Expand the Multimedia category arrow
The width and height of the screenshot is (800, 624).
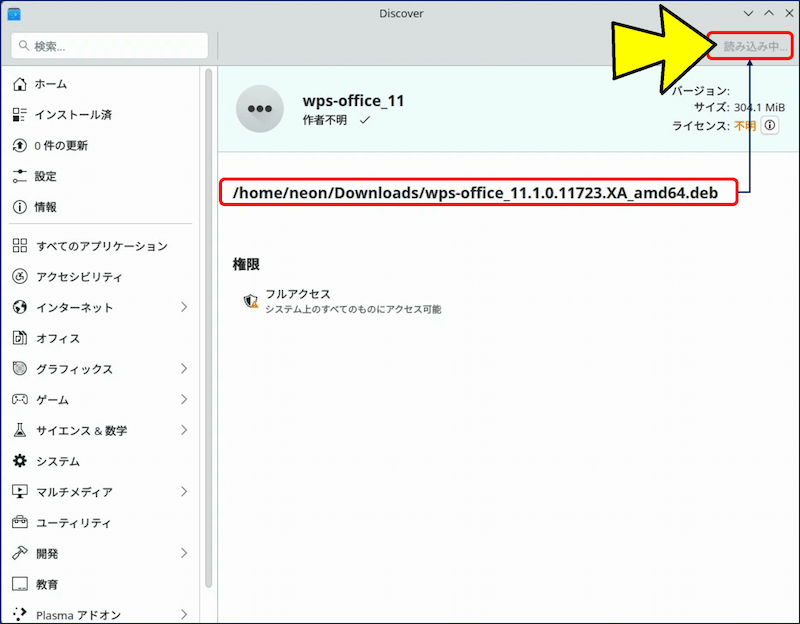(x=184, y=492)
